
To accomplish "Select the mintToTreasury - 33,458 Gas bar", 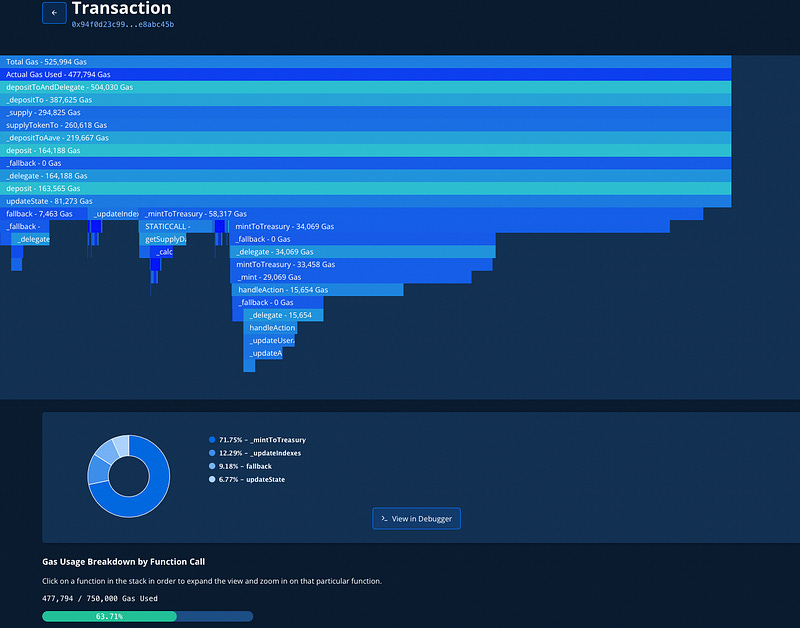I will (361, 264).
